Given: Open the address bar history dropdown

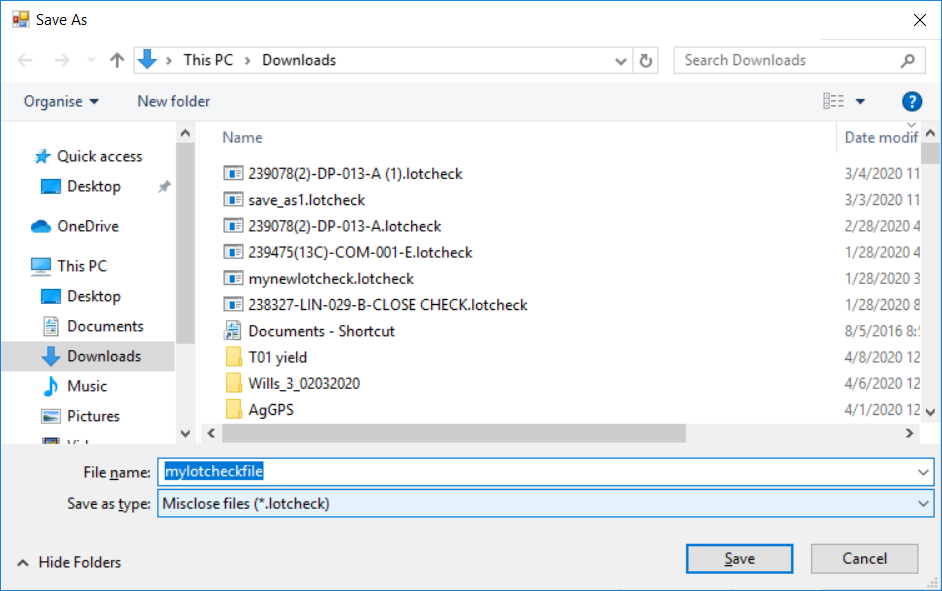Looking at the screenshot, I should click(x=622, y=60).
